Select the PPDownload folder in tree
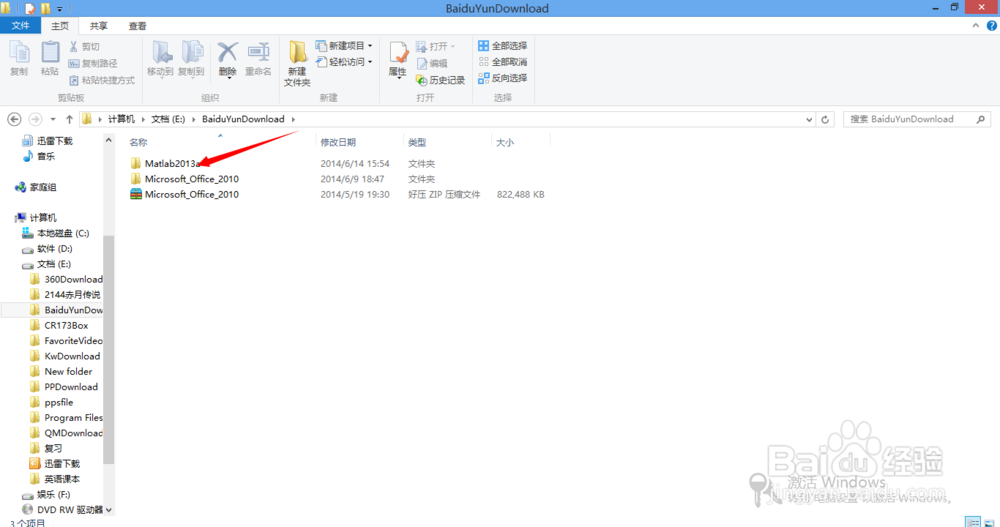The width and height of the screenshot is (1000, 527). coord(64,387)
